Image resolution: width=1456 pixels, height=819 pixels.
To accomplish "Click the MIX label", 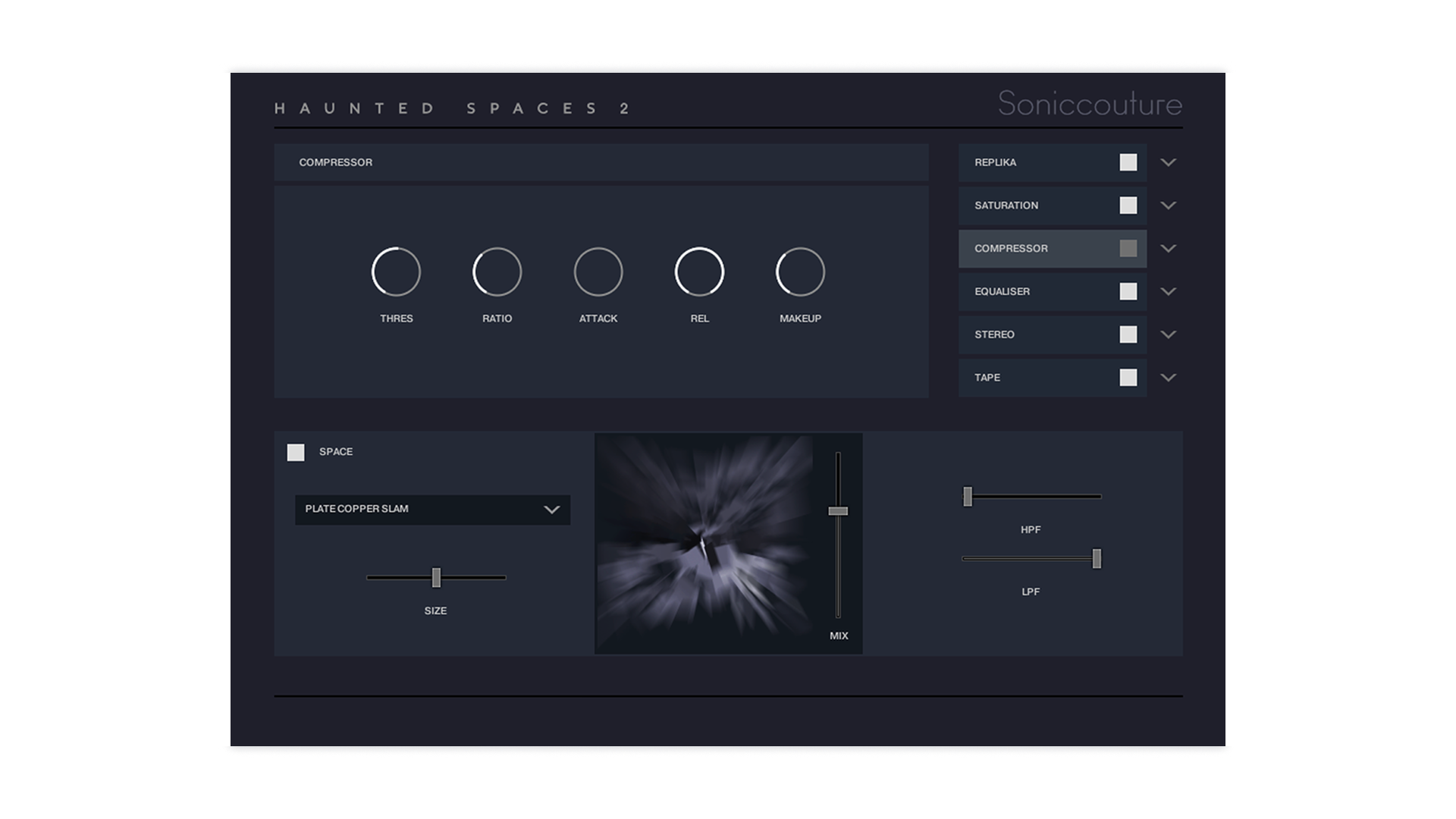I will click(x=839, y=636).
